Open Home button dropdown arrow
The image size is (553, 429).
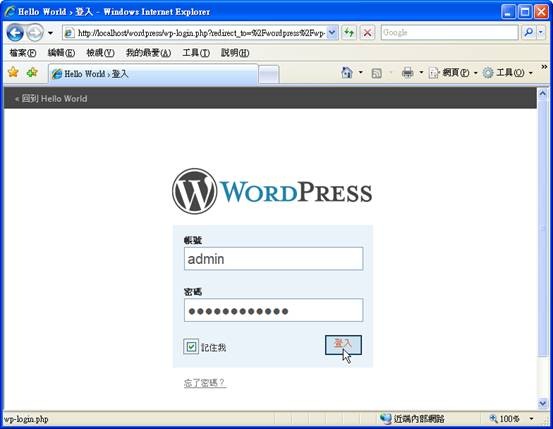(x=360, y=73)
